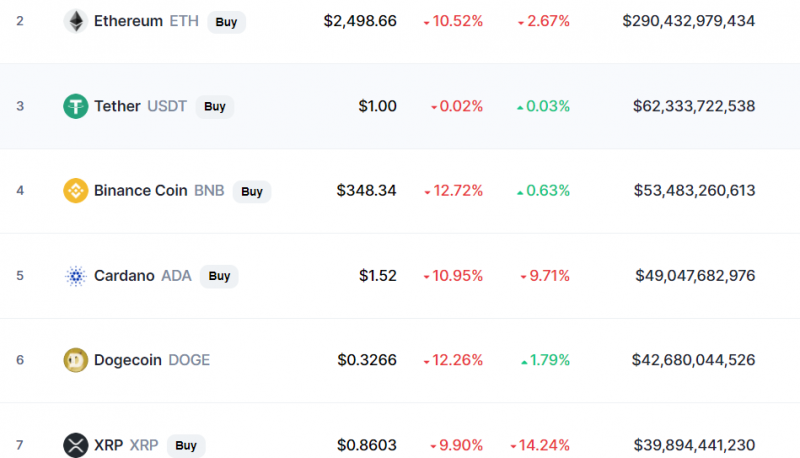
Task: Open the Tether name link
Action: [x=117, y=106]
